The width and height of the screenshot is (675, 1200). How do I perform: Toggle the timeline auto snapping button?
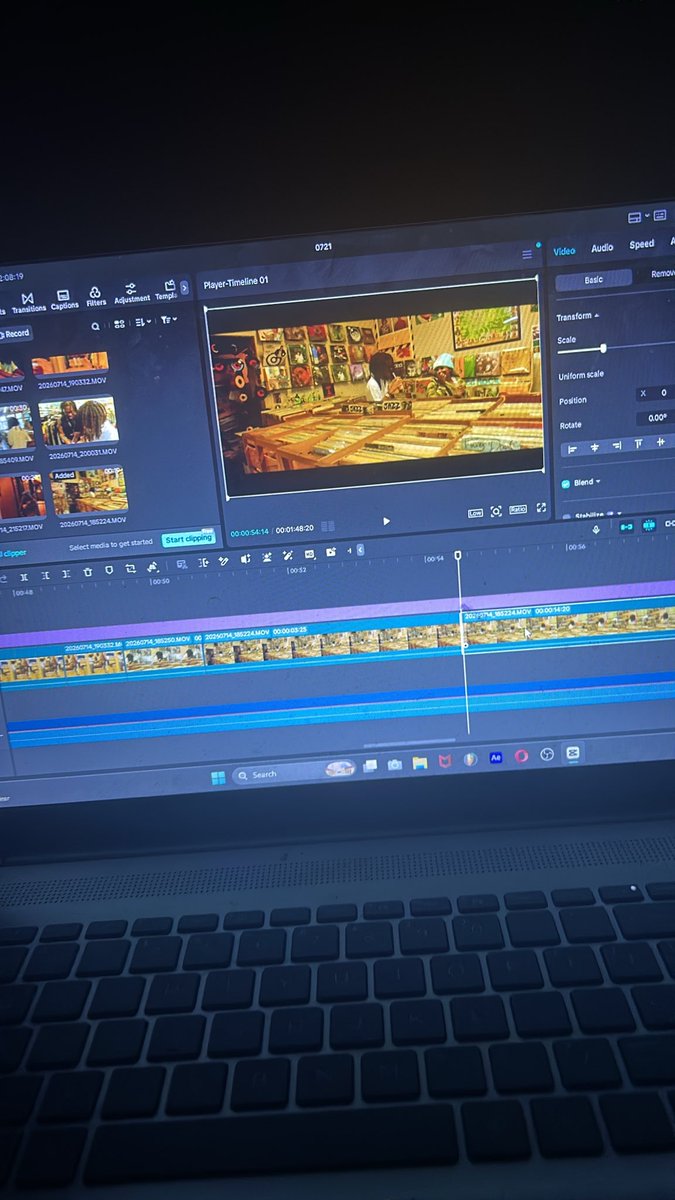[648, 524]
